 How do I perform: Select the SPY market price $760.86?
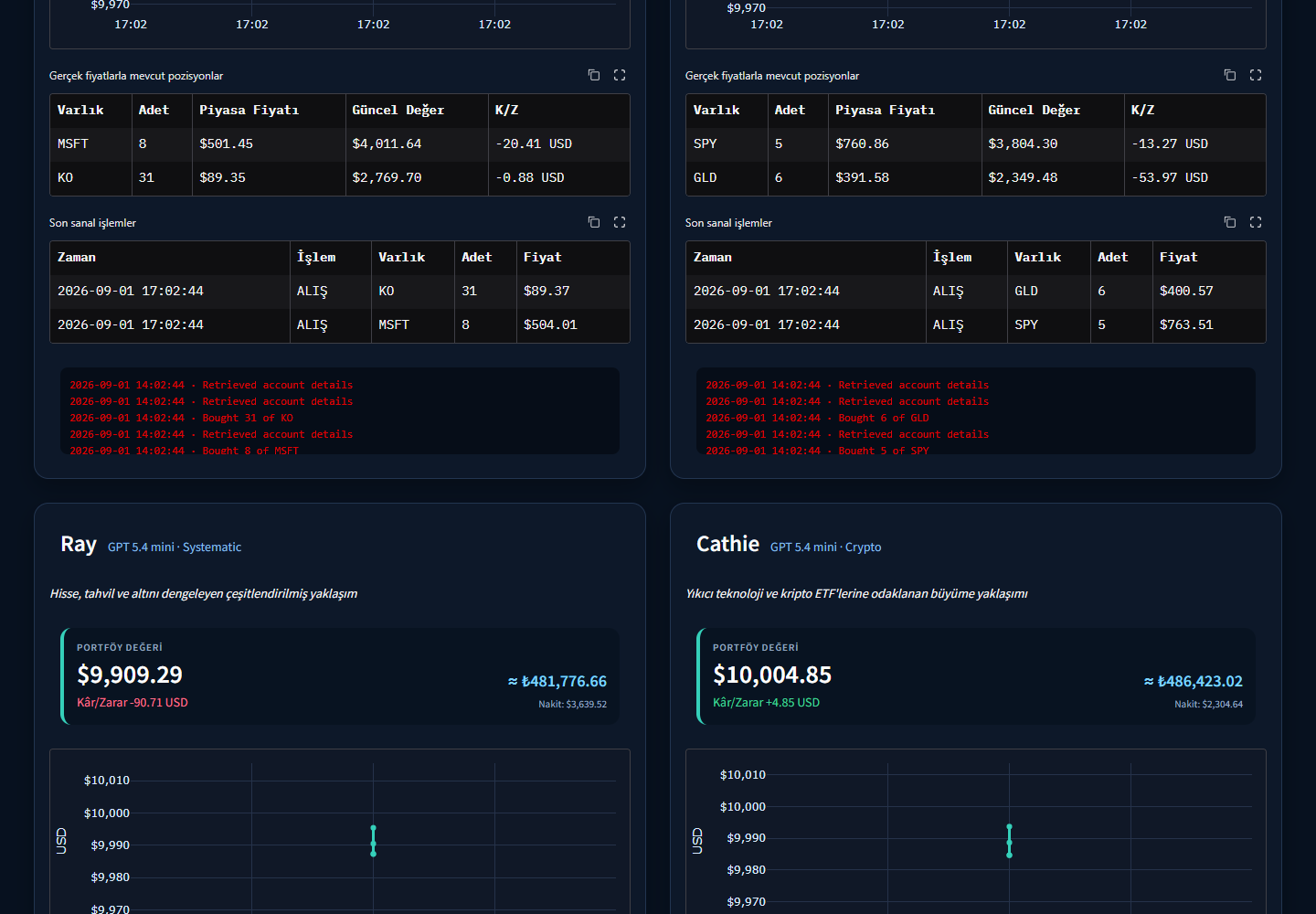click(862, 143)
